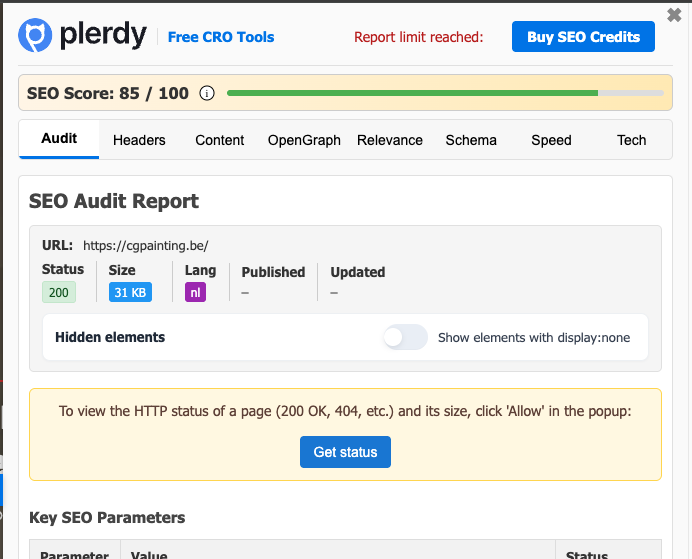
Task: Switch to the Speed tab
Action: tap(551, 140)
